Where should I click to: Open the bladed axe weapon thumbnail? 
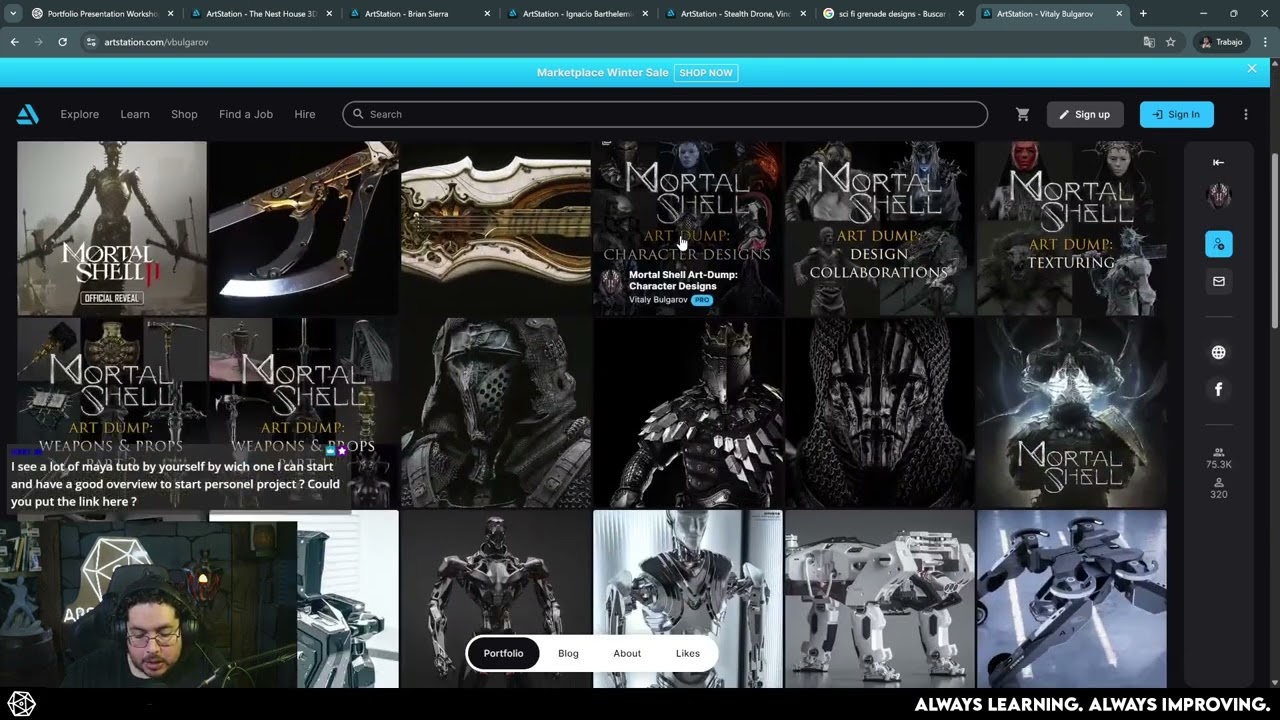(x=304, y=228)
